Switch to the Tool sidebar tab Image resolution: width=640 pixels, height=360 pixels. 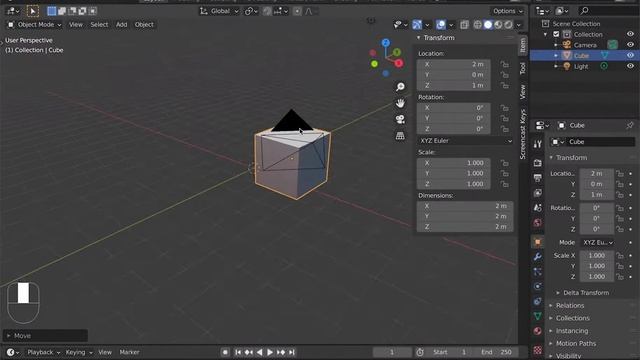click(x=523, y=68)
